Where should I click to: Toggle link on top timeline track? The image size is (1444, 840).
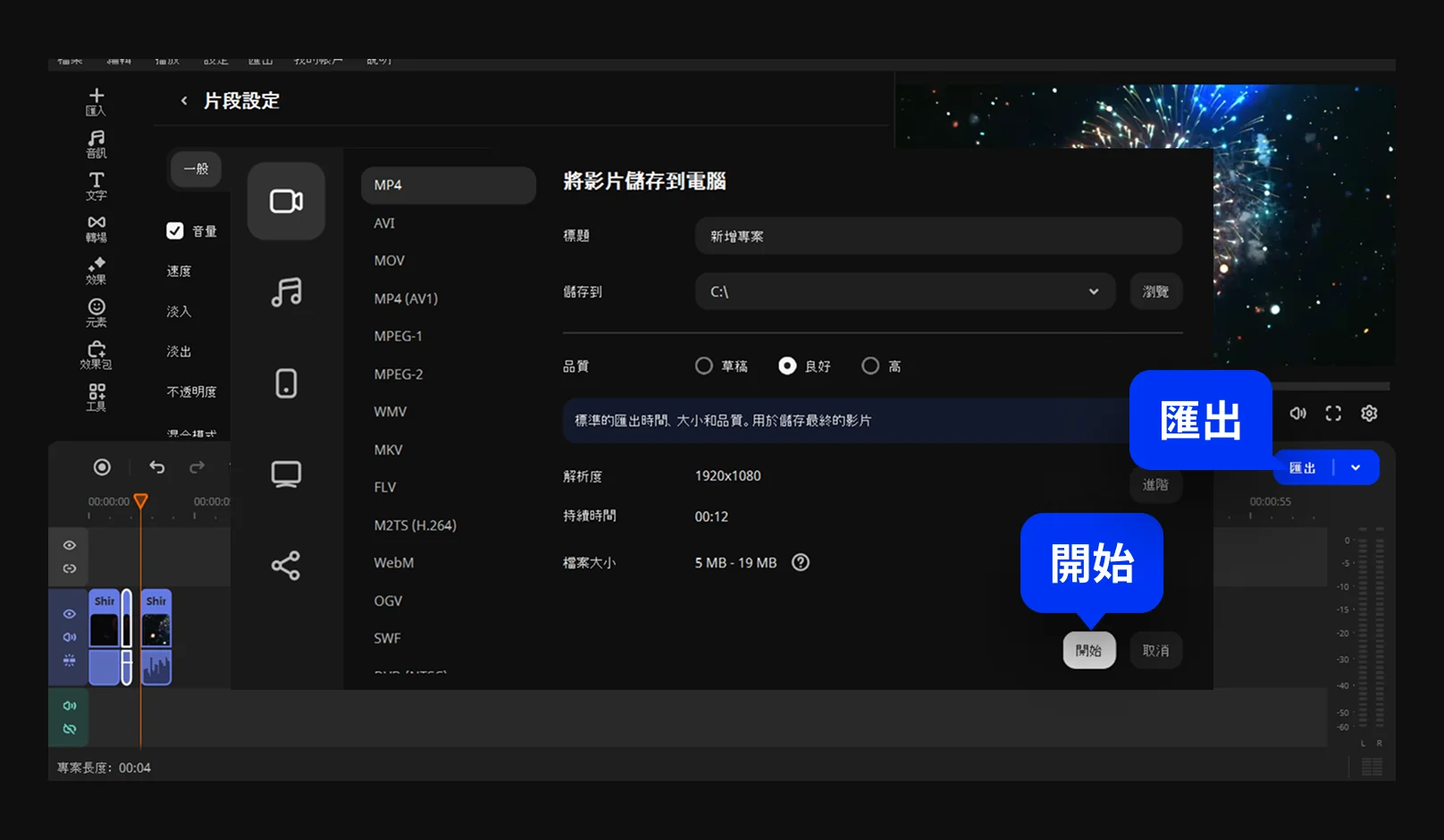click(70, 568)
